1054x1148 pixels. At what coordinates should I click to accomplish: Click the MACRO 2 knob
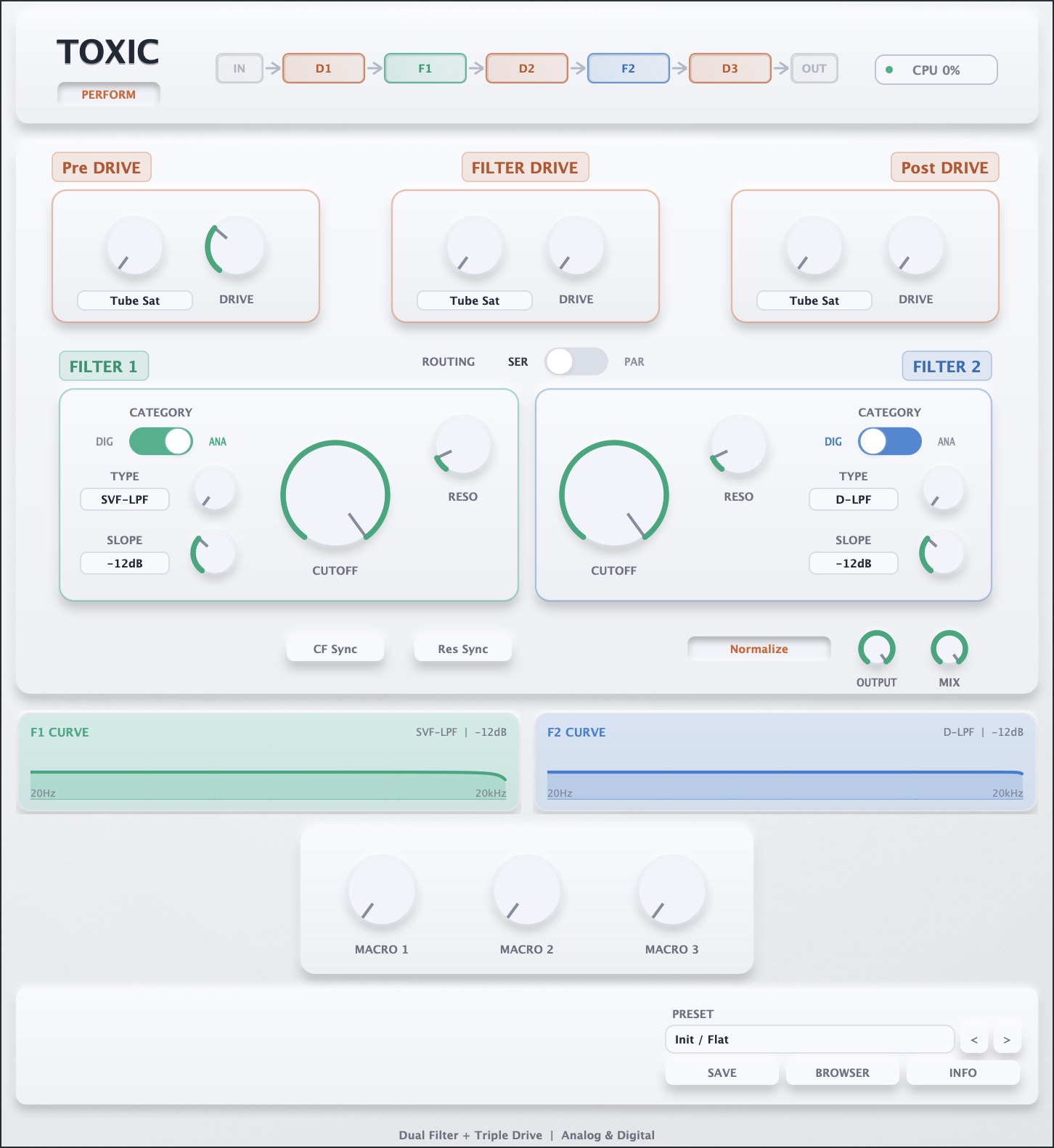click(x=527, y=891)
